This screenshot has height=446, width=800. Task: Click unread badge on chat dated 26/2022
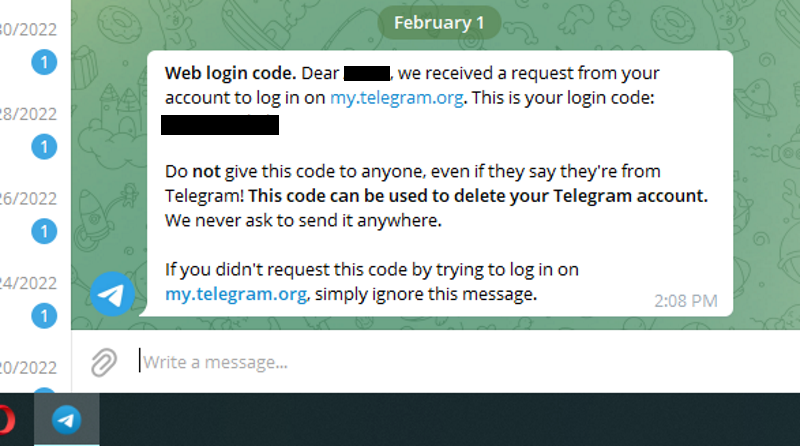(43, 232)
